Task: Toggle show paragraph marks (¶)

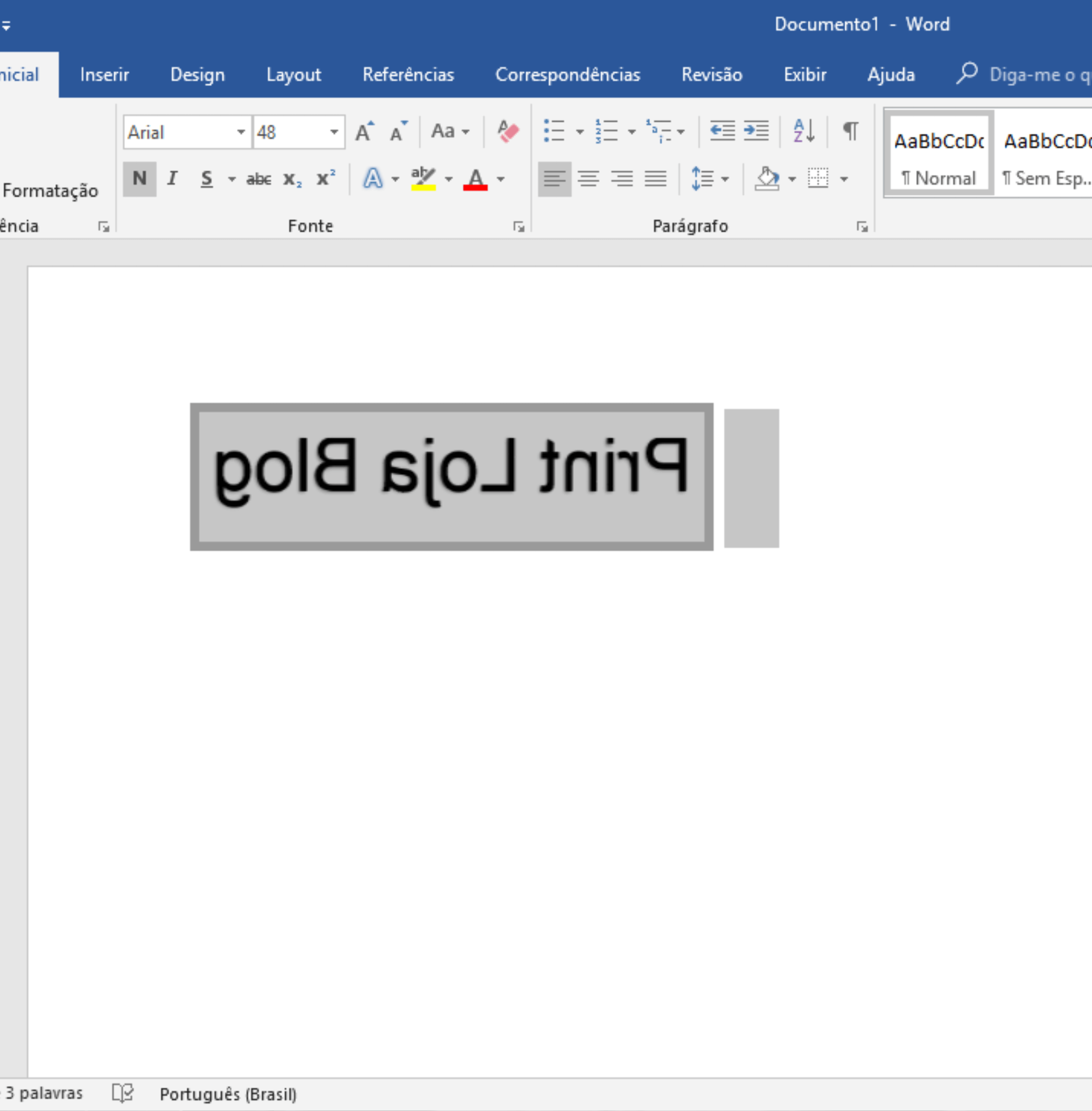Action: [x=851, y=131]
